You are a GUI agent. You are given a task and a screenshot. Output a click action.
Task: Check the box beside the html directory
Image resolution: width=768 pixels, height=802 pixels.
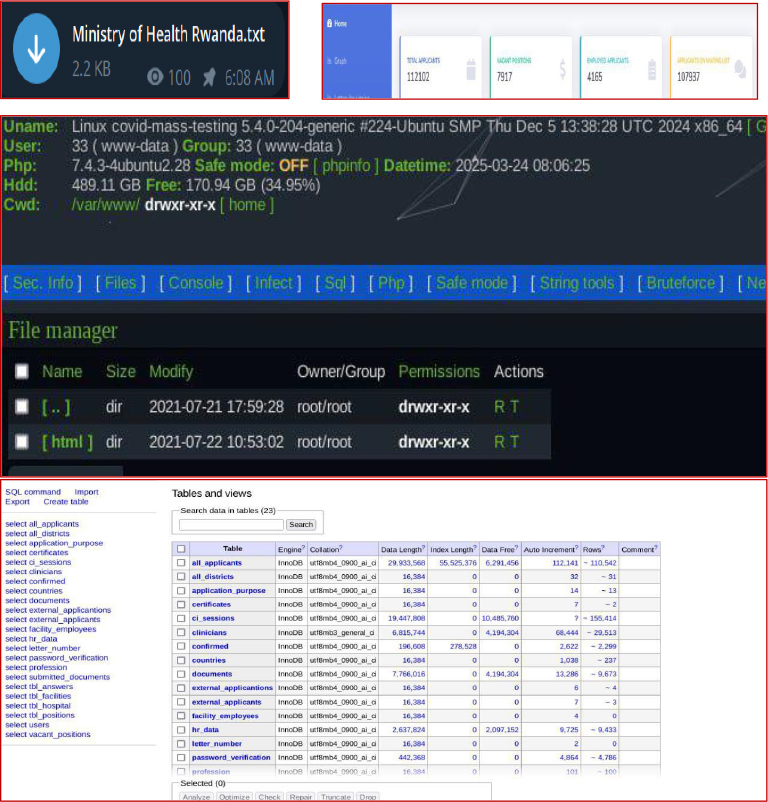click(x=22, y=442)
